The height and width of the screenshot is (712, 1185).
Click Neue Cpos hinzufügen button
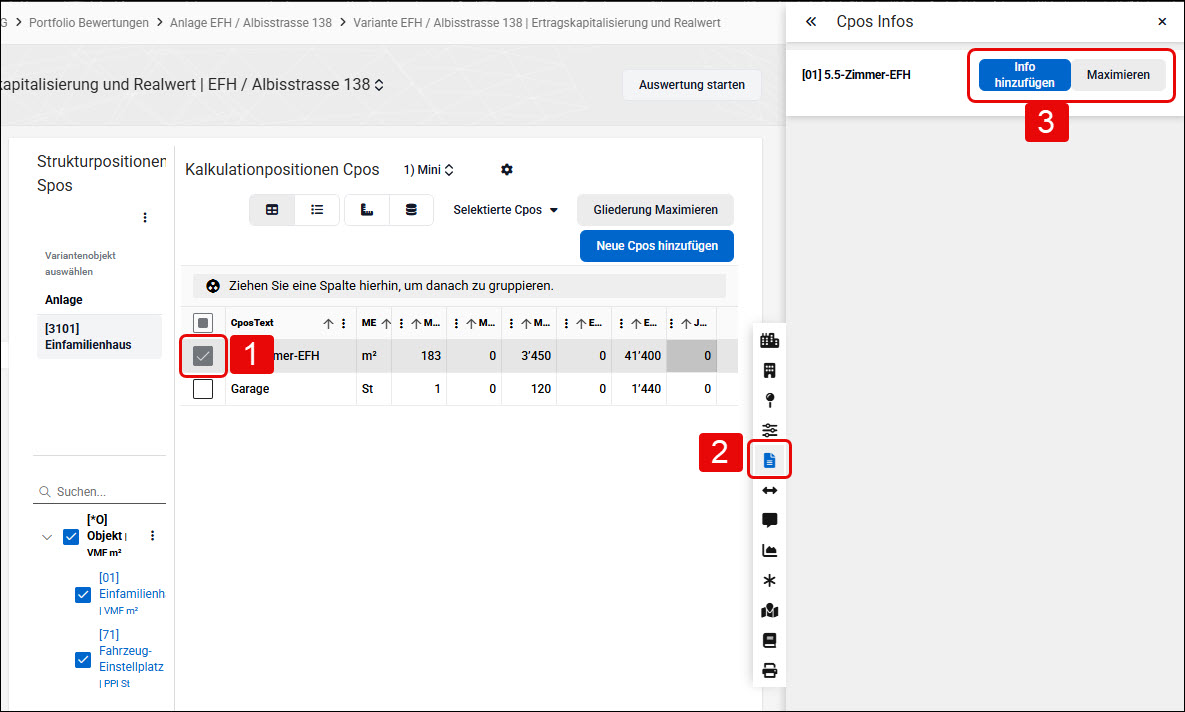pos(657,246)
